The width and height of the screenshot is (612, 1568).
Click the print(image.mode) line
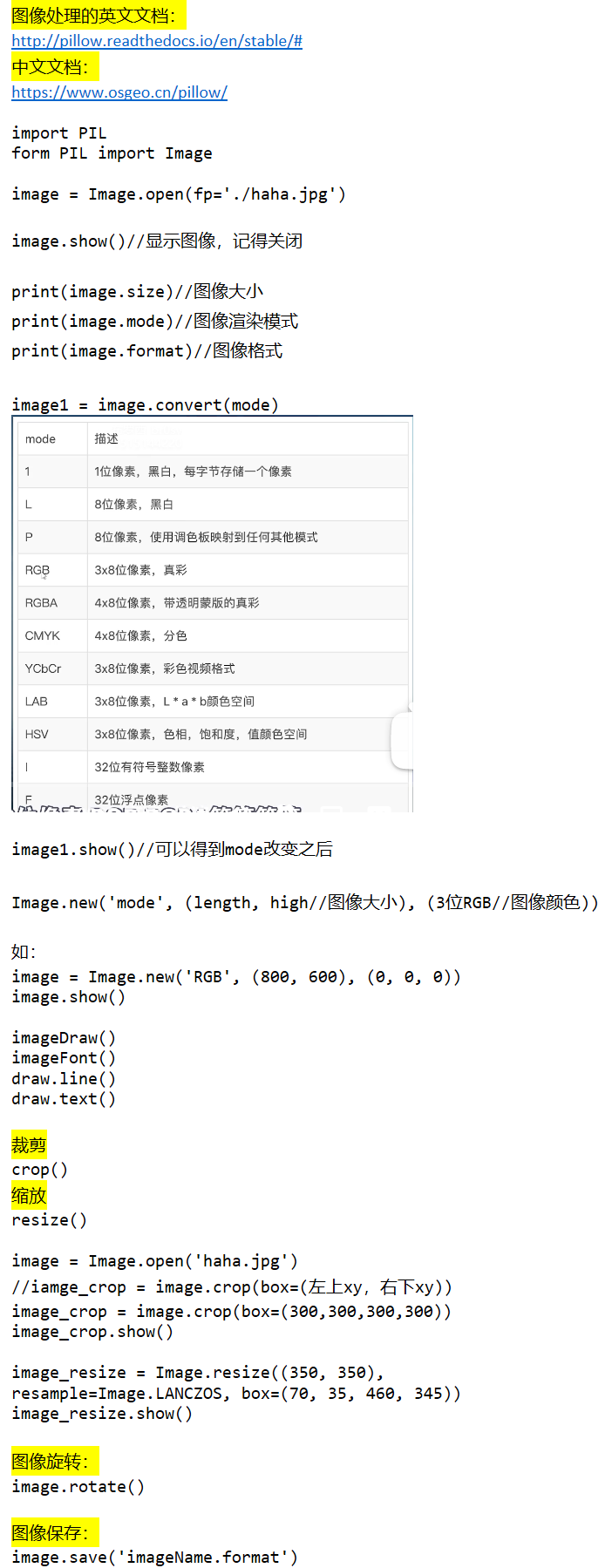[x=154, y=321]
